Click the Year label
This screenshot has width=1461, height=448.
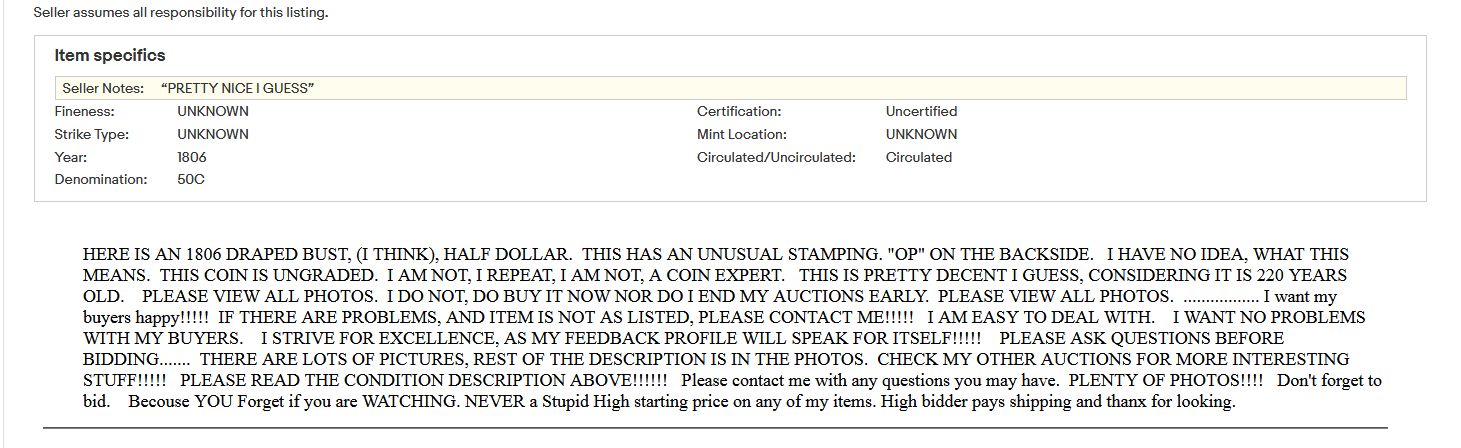pos(71,158)
